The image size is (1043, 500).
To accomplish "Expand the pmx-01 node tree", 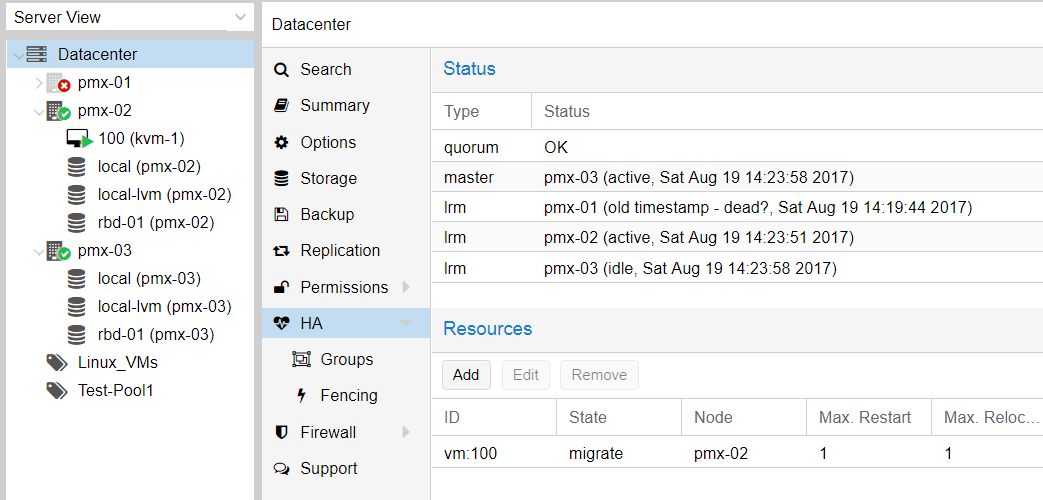I will coord(39,83).
